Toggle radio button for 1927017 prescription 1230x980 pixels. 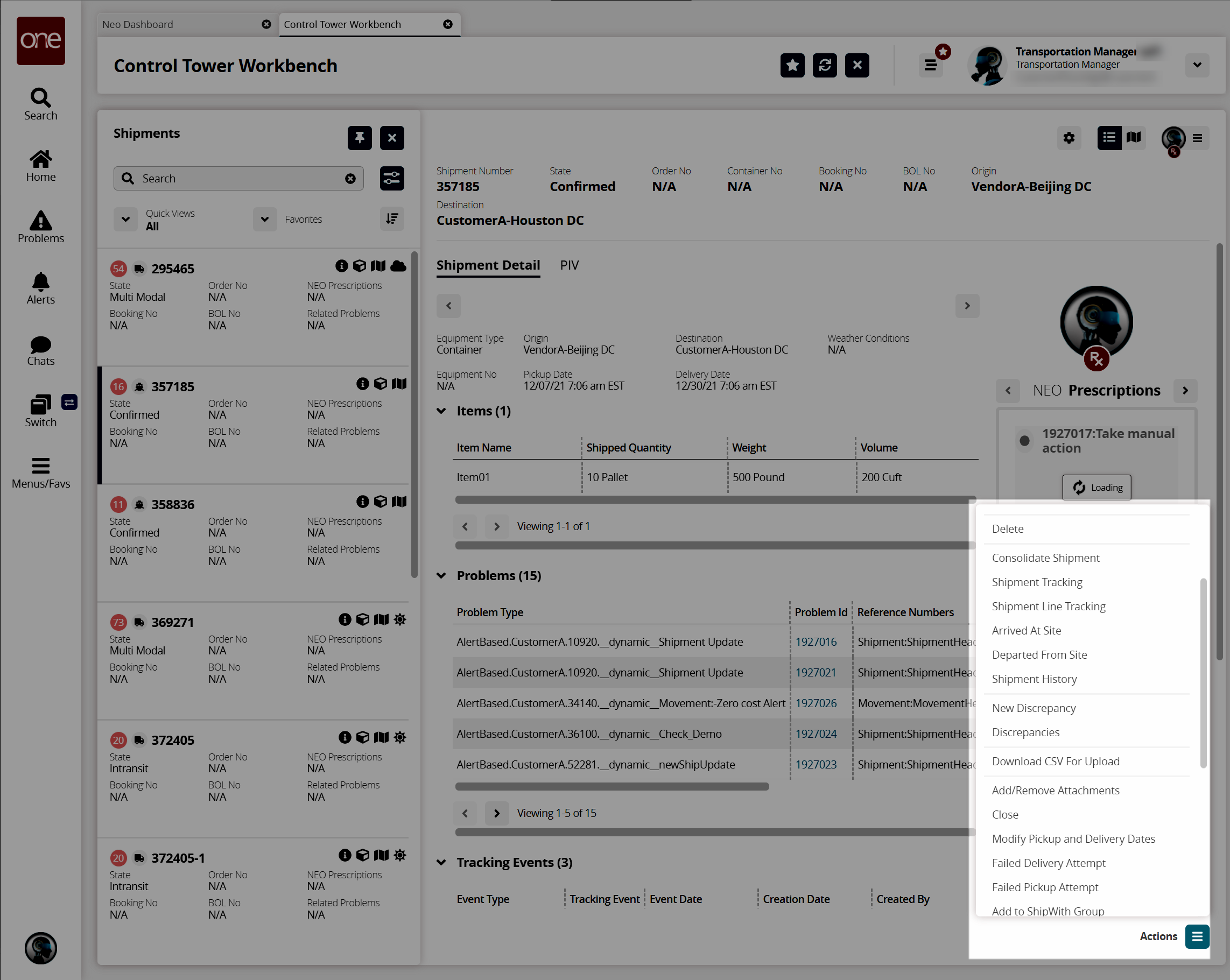1024,440
